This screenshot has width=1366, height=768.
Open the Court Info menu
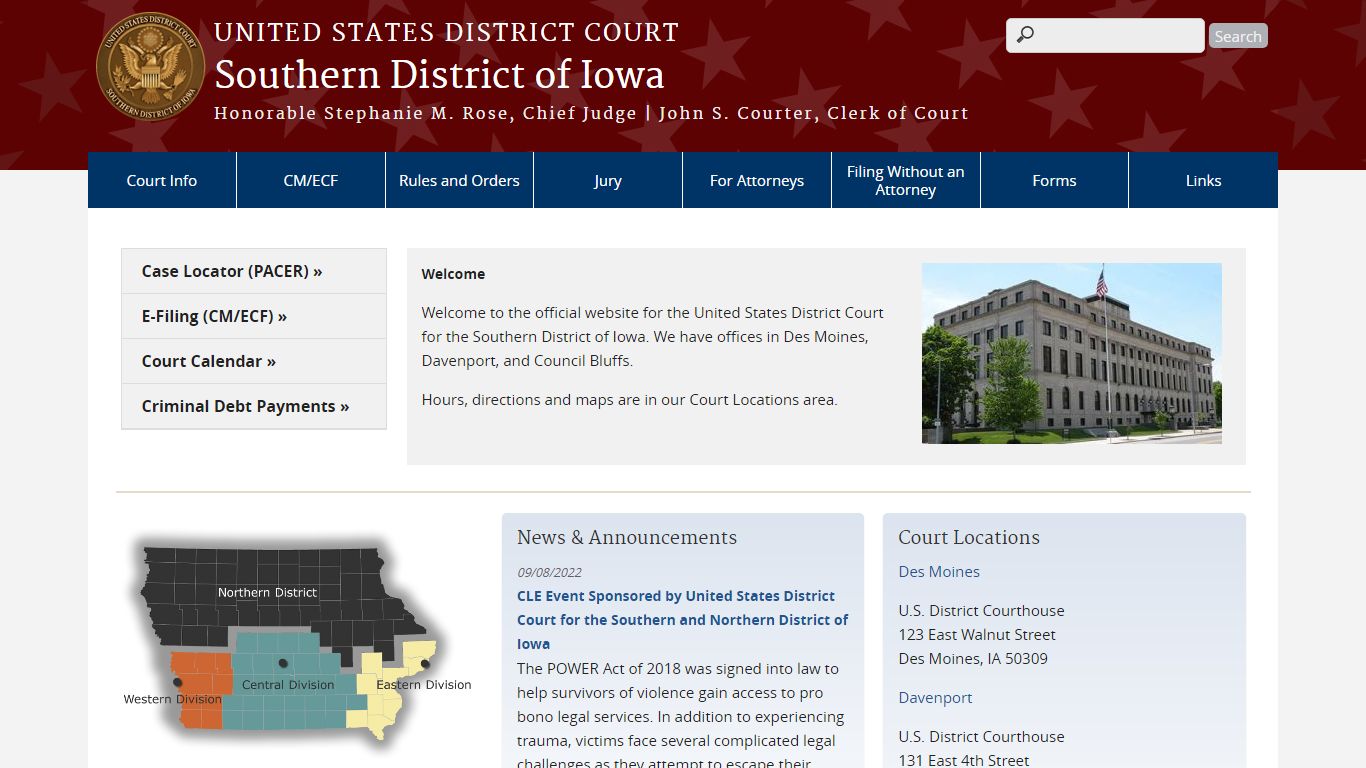(x=162, y=180)
